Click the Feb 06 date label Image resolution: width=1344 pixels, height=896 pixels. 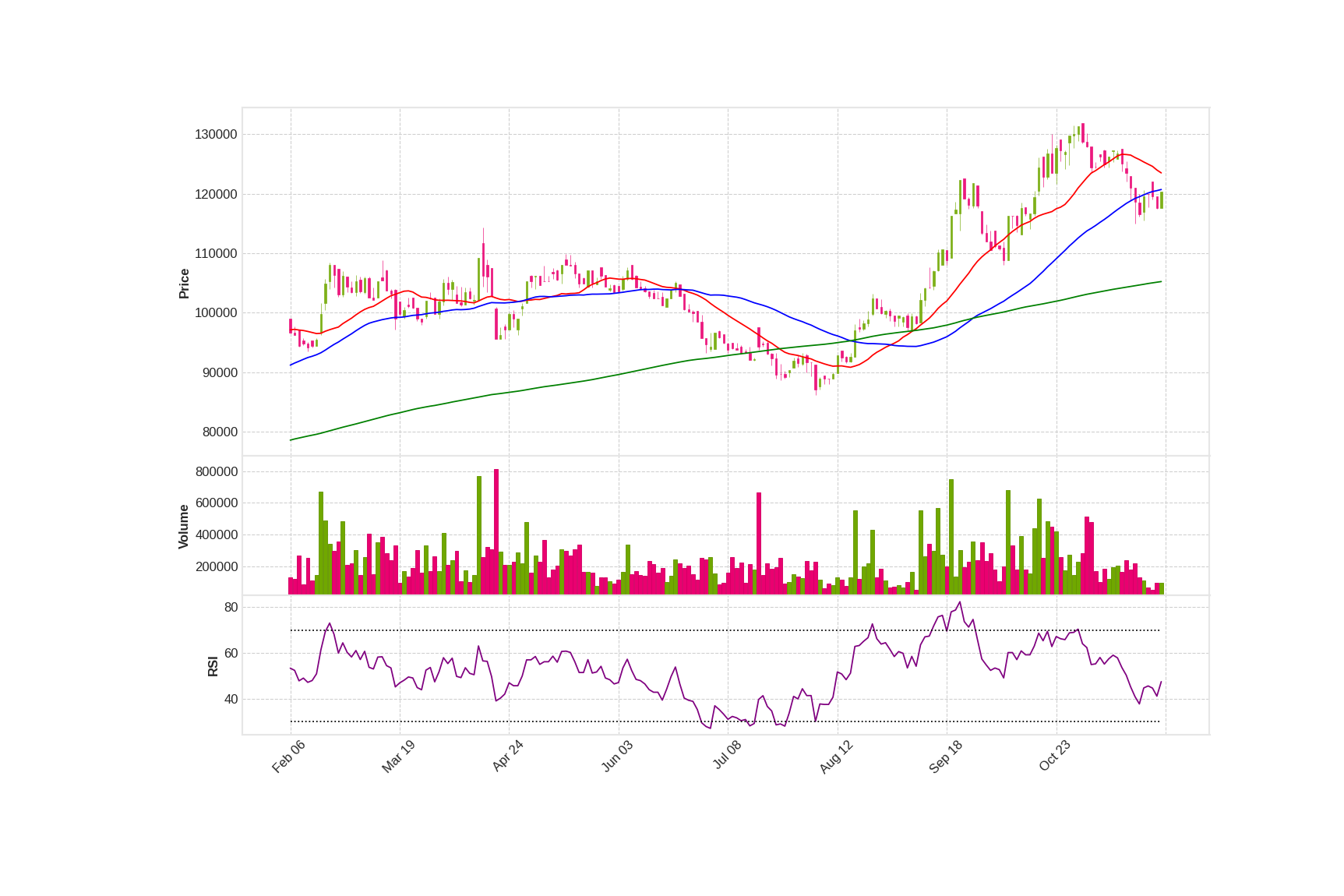pos(288,757)
